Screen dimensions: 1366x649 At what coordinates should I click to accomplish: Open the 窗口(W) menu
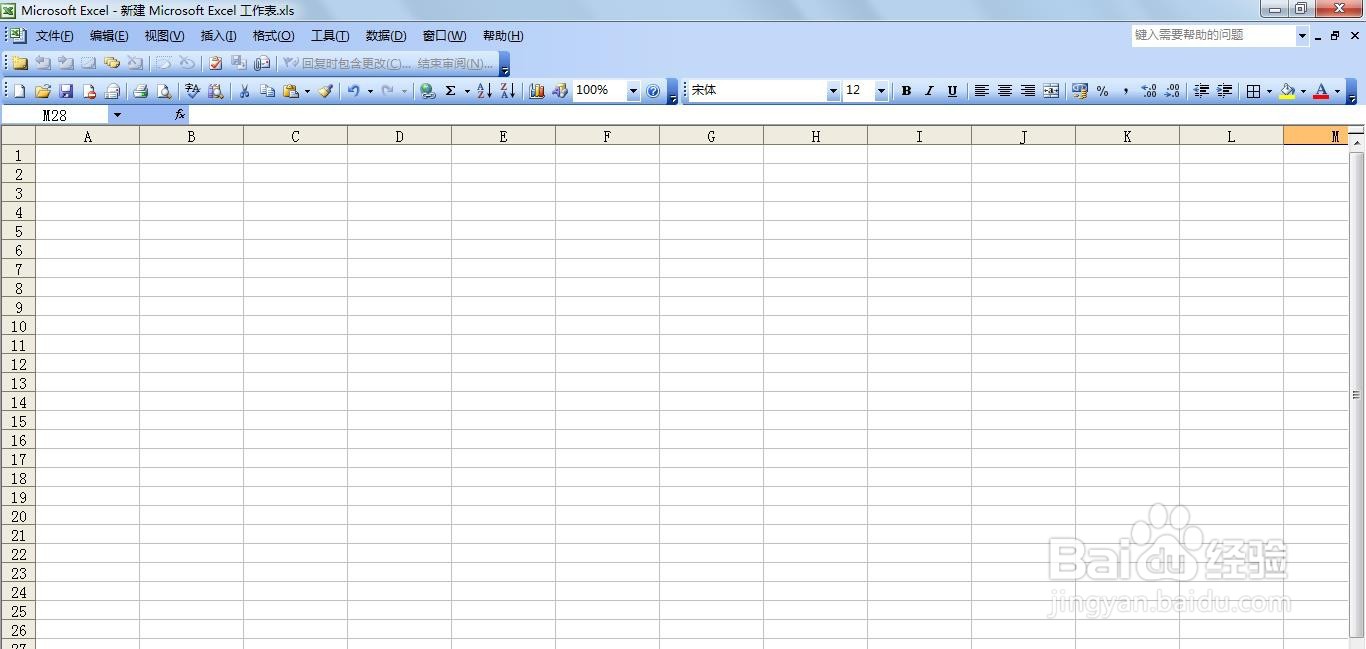pyautogui.click(x=444, y=36)
